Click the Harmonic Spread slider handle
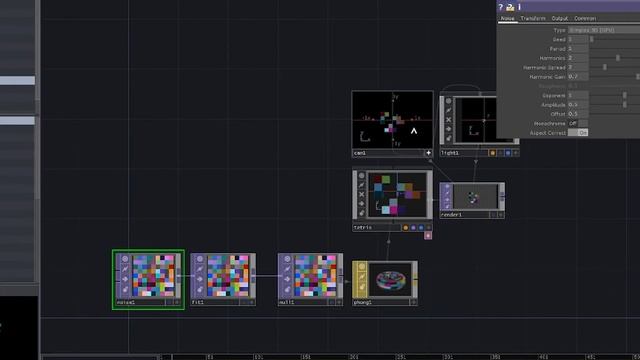Screen dimensions: 640x360 pos(605,67)
